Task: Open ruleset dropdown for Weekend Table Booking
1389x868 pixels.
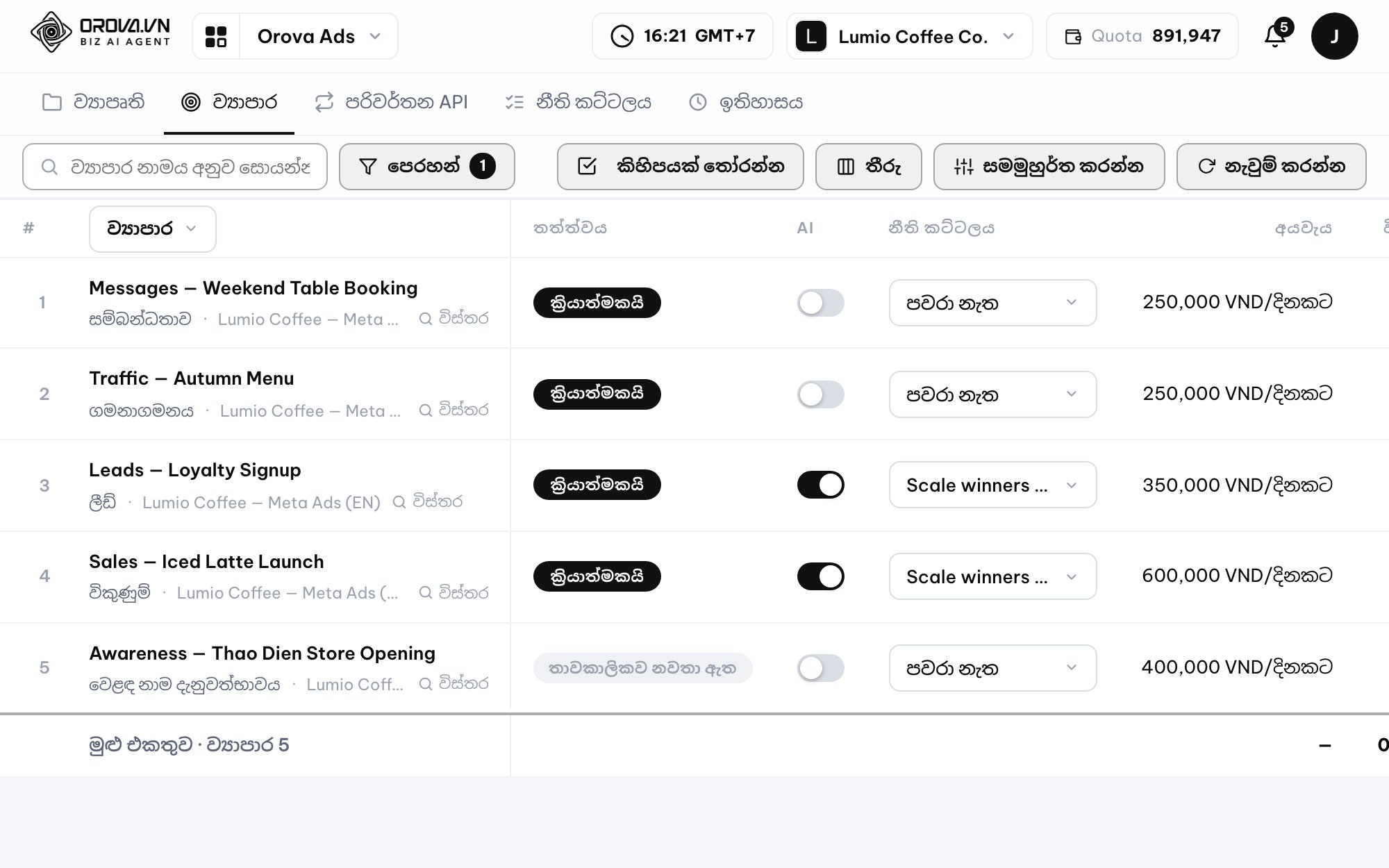Action: pyautogui.click(x=992, y=303)
